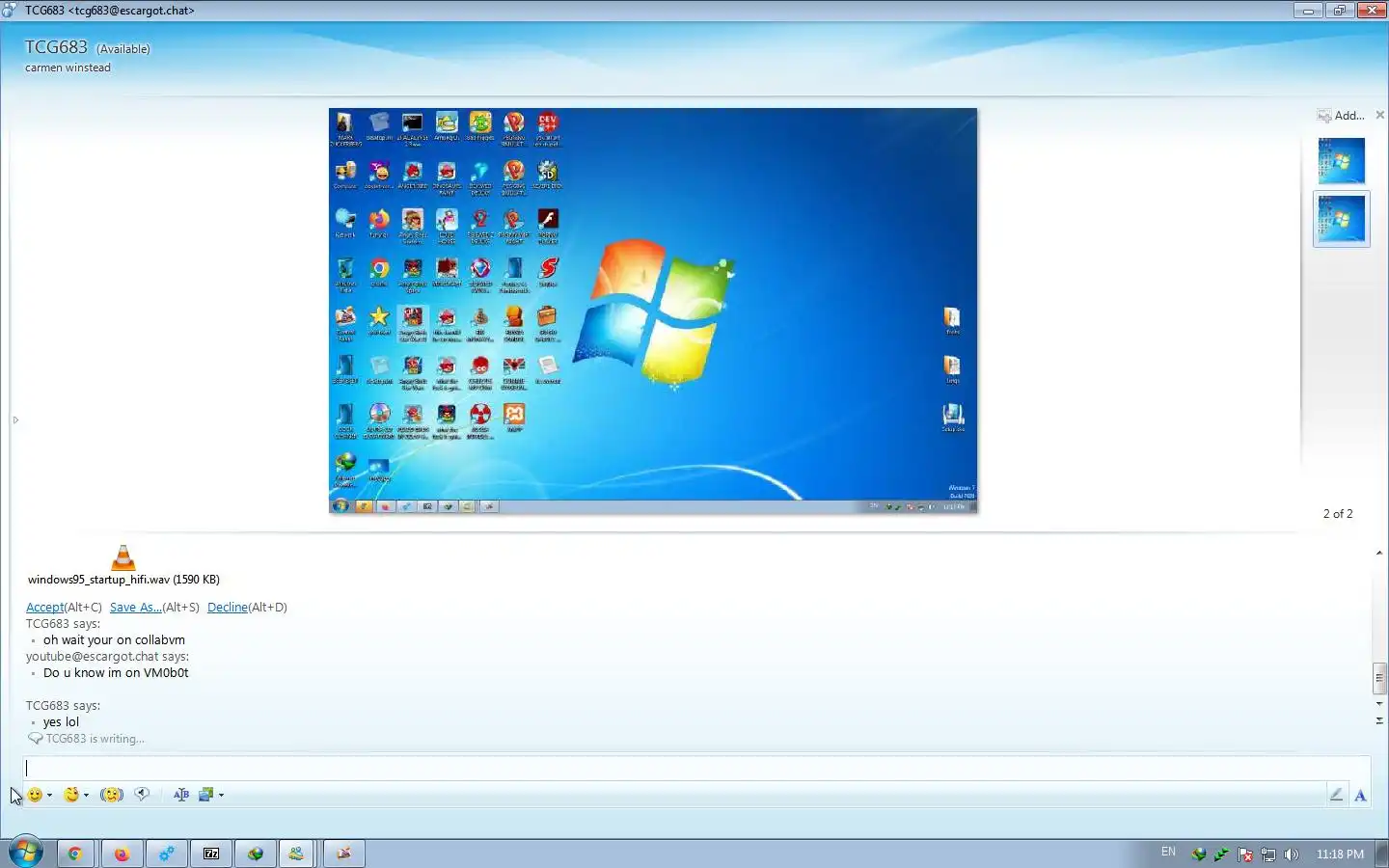This screenshot has width=1389, height=868.
Task: Switch to the Messenger taskbar button
Action: click(x=296, y=854)
